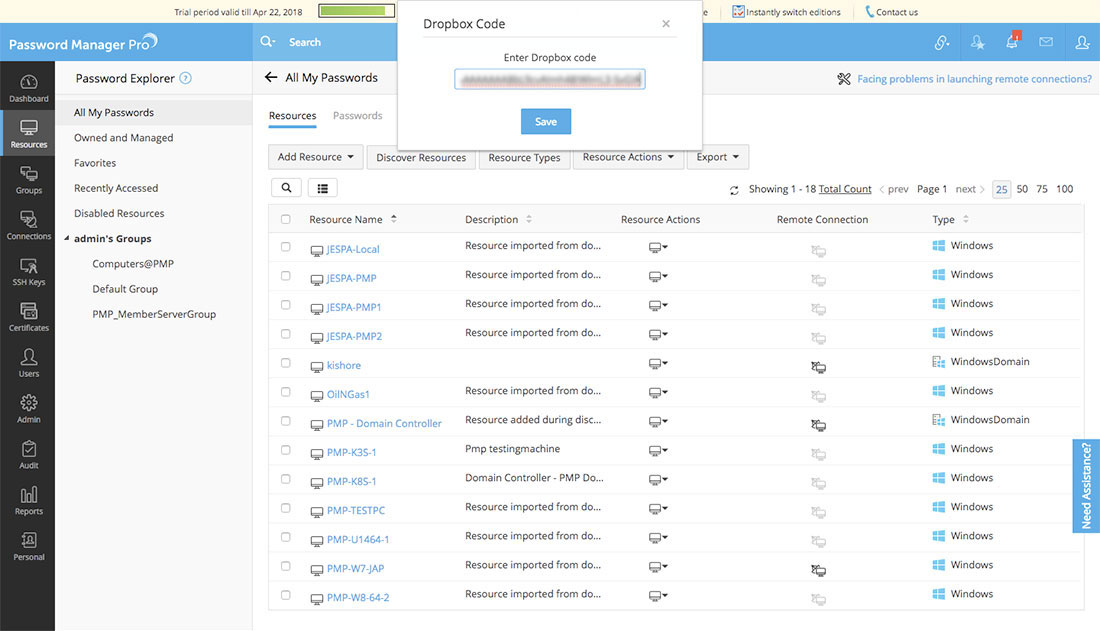Click the Enter Dropbox code field
Image resolution: width=1100 pixels, height=631 pixels.
(549, 79)
